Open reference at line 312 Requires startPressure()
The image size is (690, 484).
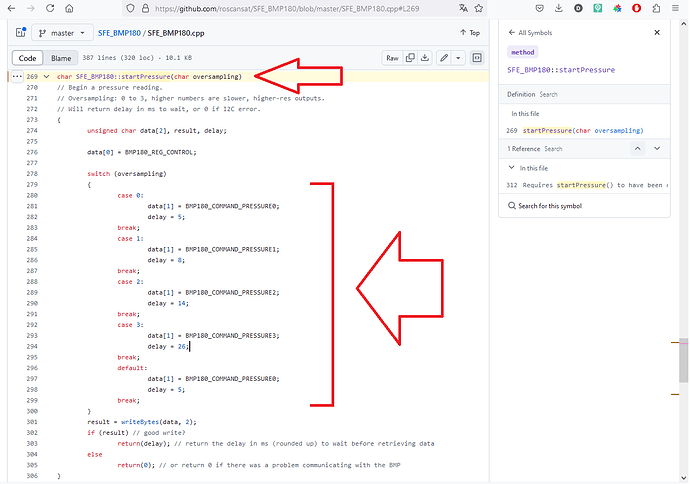[x=587, y=185]
